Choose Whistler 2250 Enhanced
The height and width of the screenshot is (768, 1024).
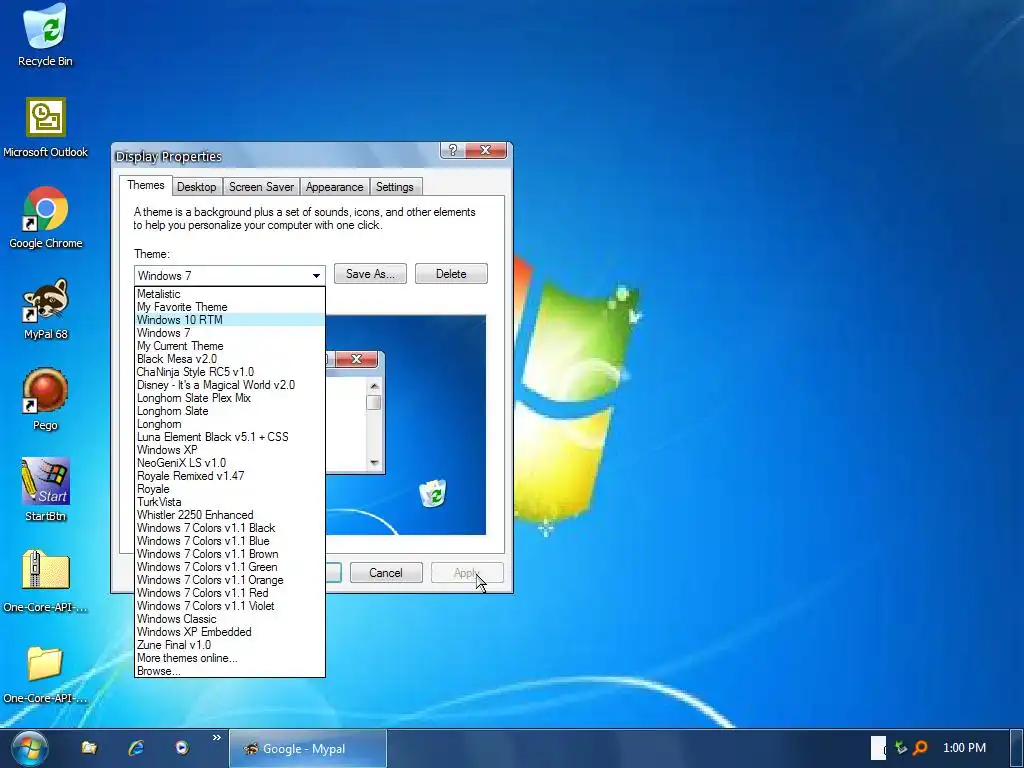coord(230,515)
